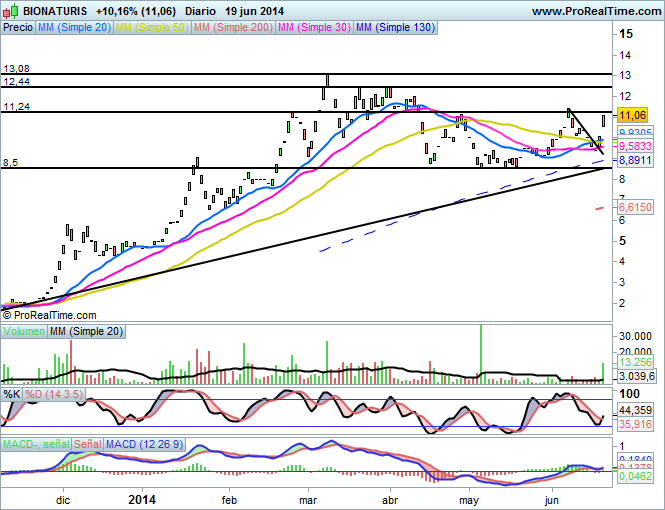
Task: Click the MACD-señal histogram label
Action: coord(35,443)
